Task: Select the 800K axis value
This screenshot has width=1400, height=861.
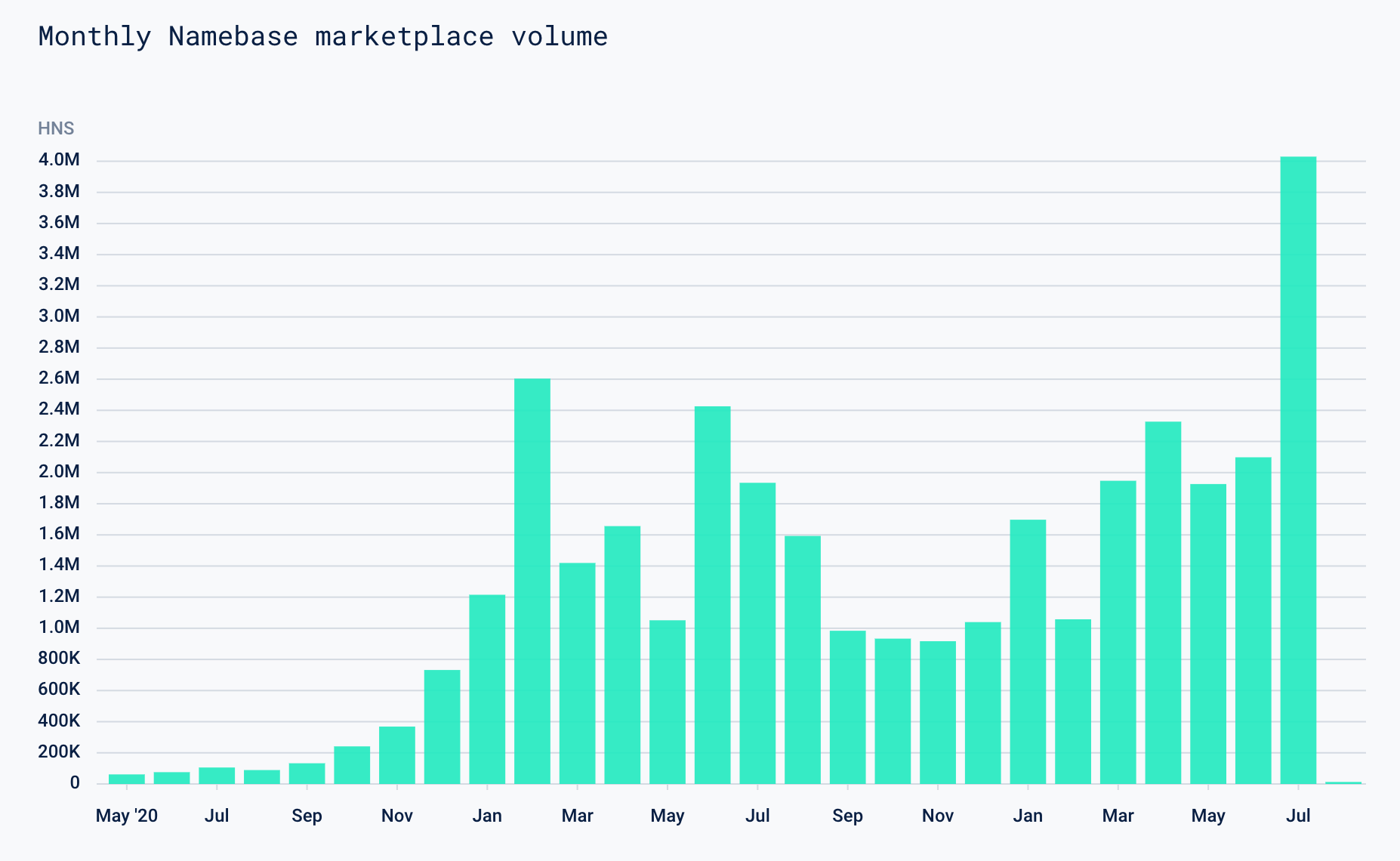Action: click(x=59, y=658)
